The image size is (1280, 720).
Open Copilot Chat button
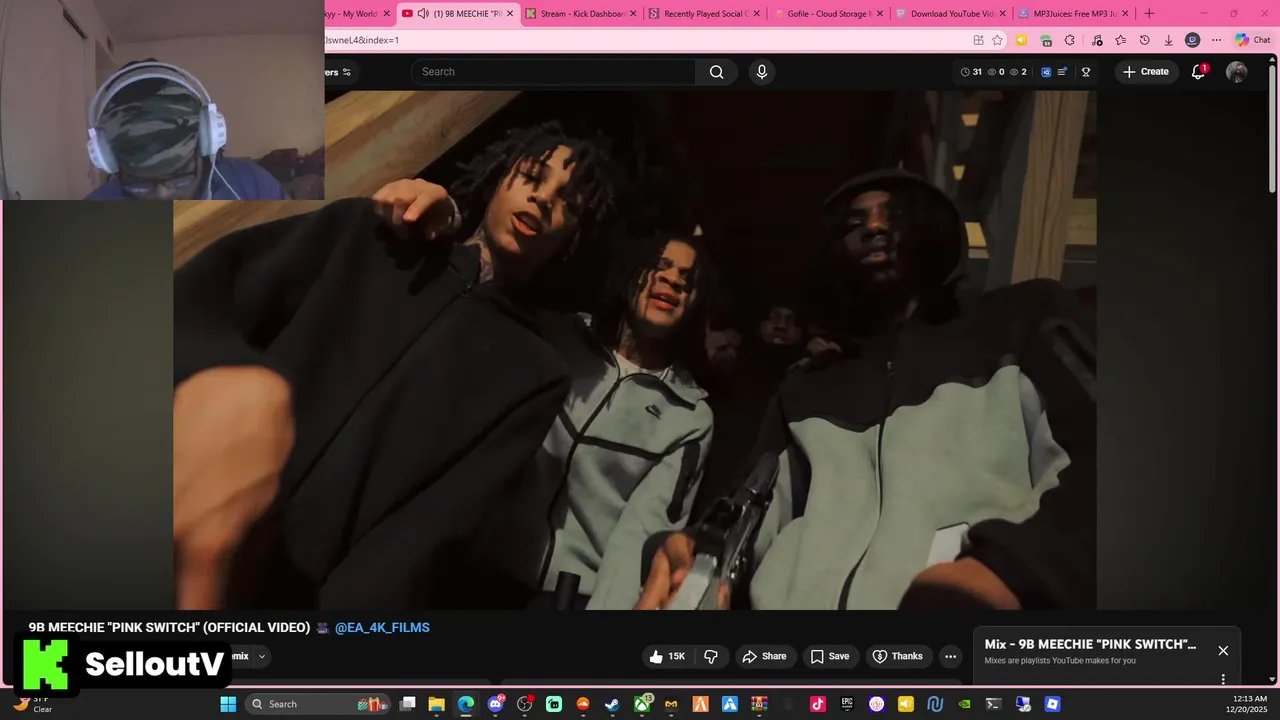point(1254,40)
